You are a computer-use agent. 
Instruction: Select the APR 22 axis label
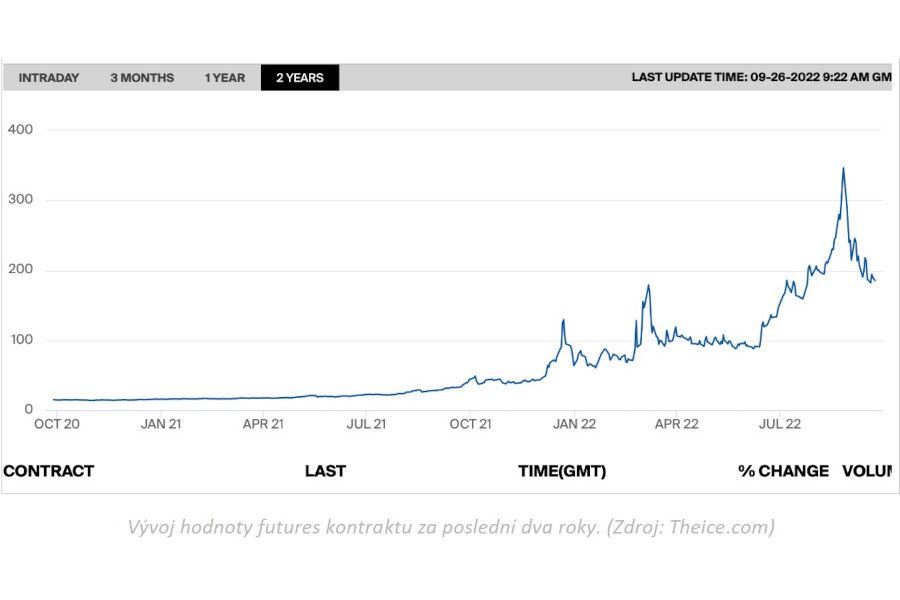pos(677,424)
